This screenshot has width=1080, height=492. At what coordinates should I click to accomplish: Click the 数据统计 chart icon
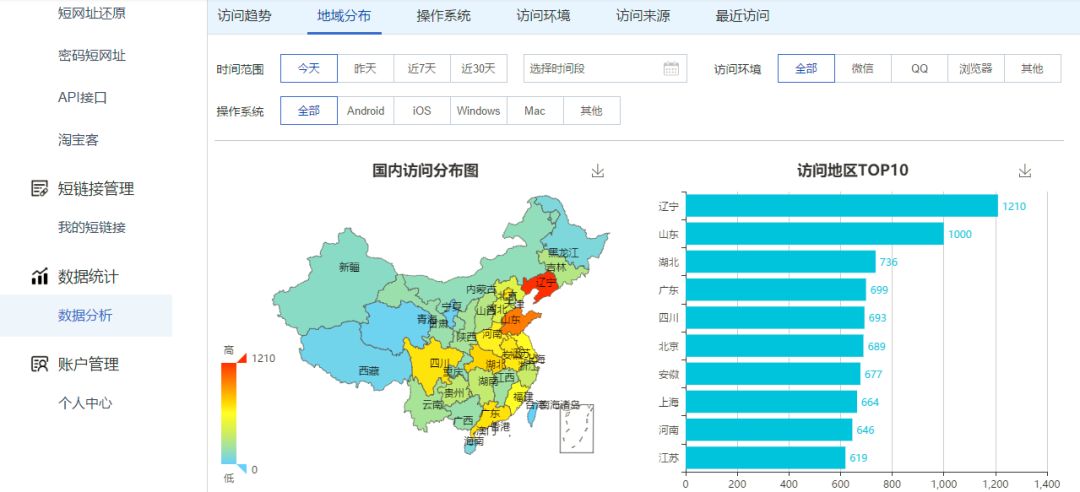40,276
